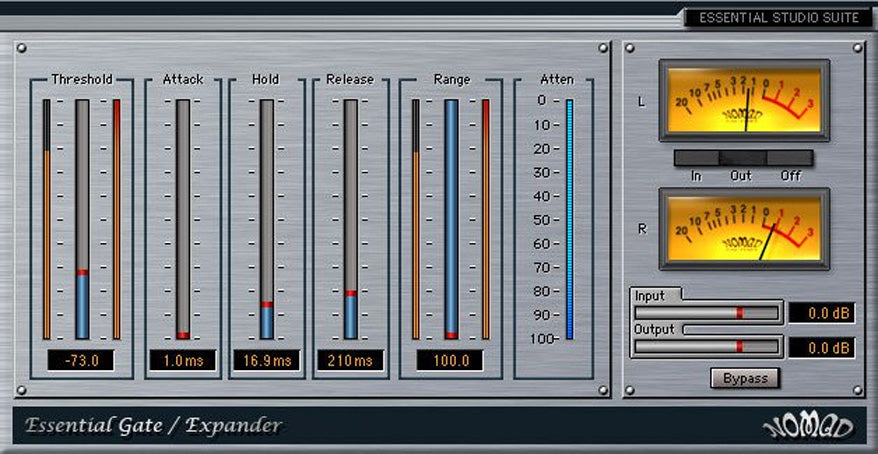Click the Threshold slider red handle
Viewport: 878px width, 454px height.
coord(82,272)
